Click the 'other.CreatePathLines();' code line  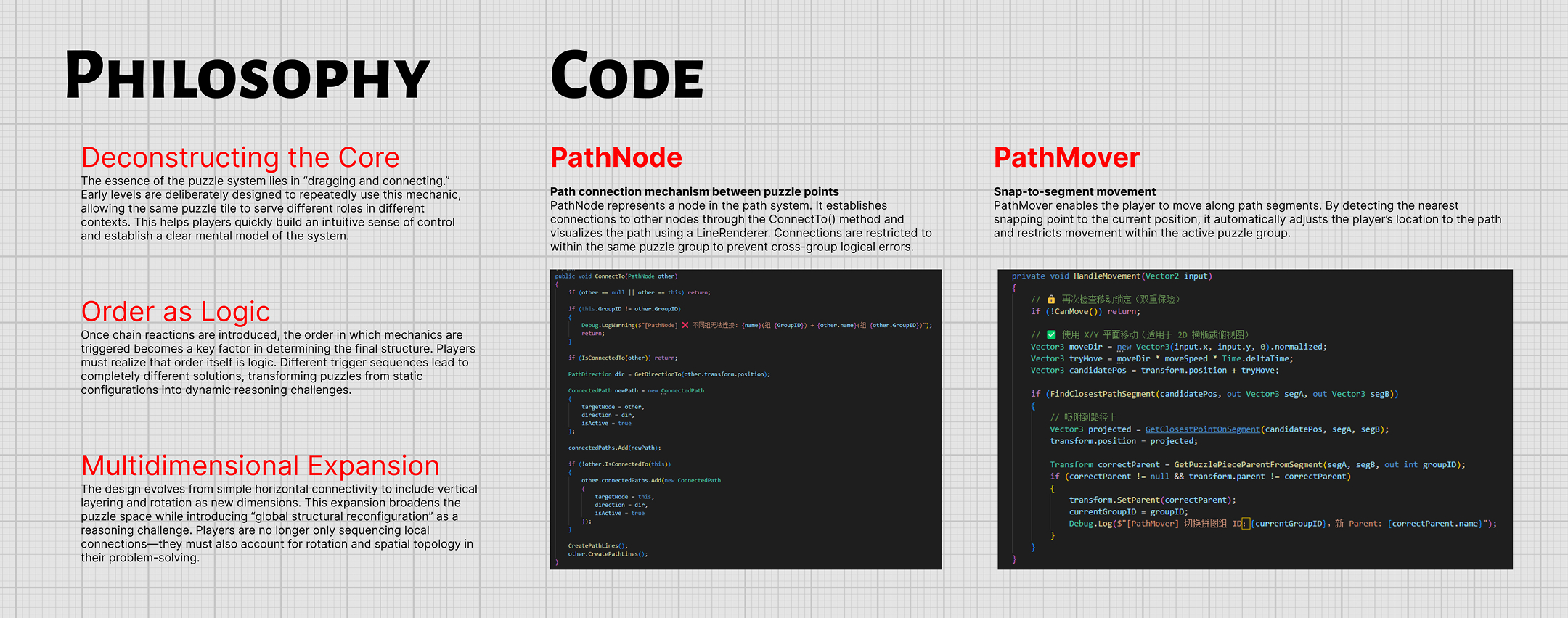(x=608, y=554)
